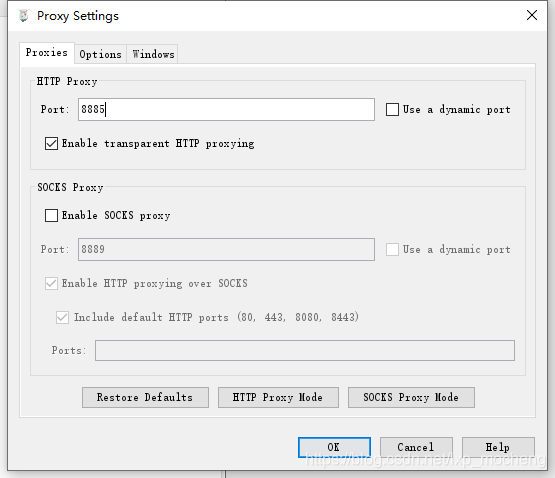Open Help for proxy settings
The width and height of the screenshot is (555, 478).
point(498,447)
